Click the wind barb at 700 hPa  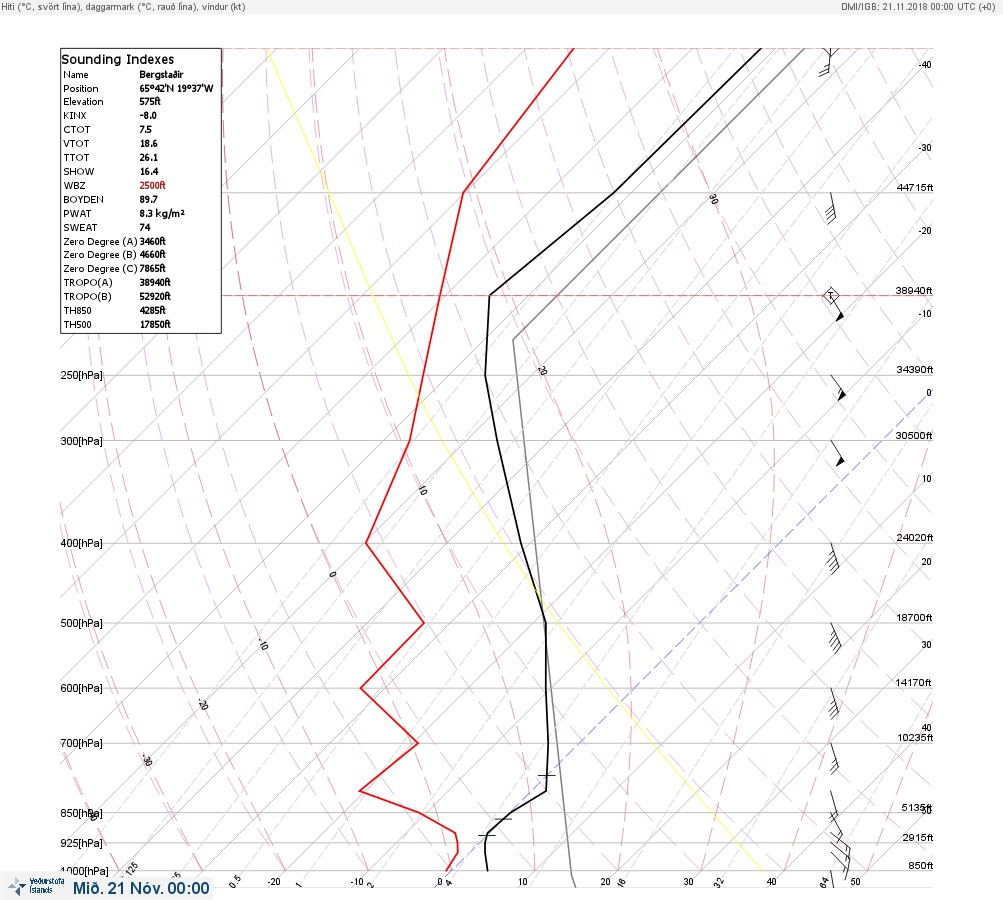tap(833, 758)
